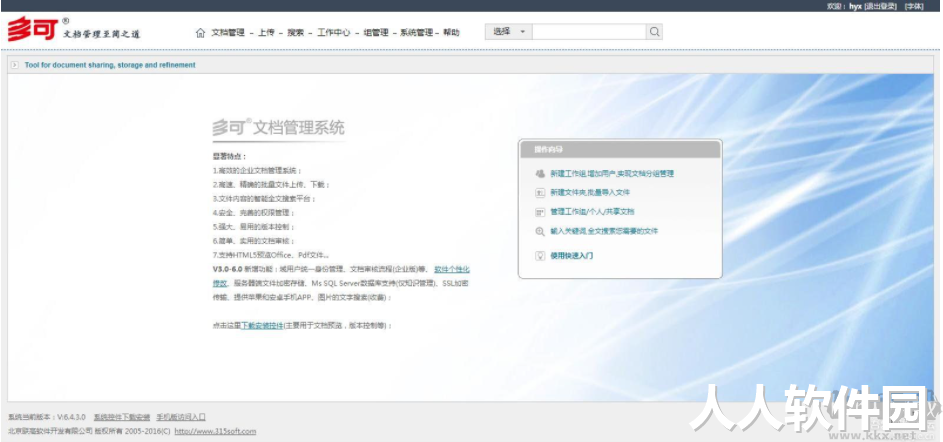Open the 帮助 menu
This screenshot has width=943, height=442.
tap(451, 32)
